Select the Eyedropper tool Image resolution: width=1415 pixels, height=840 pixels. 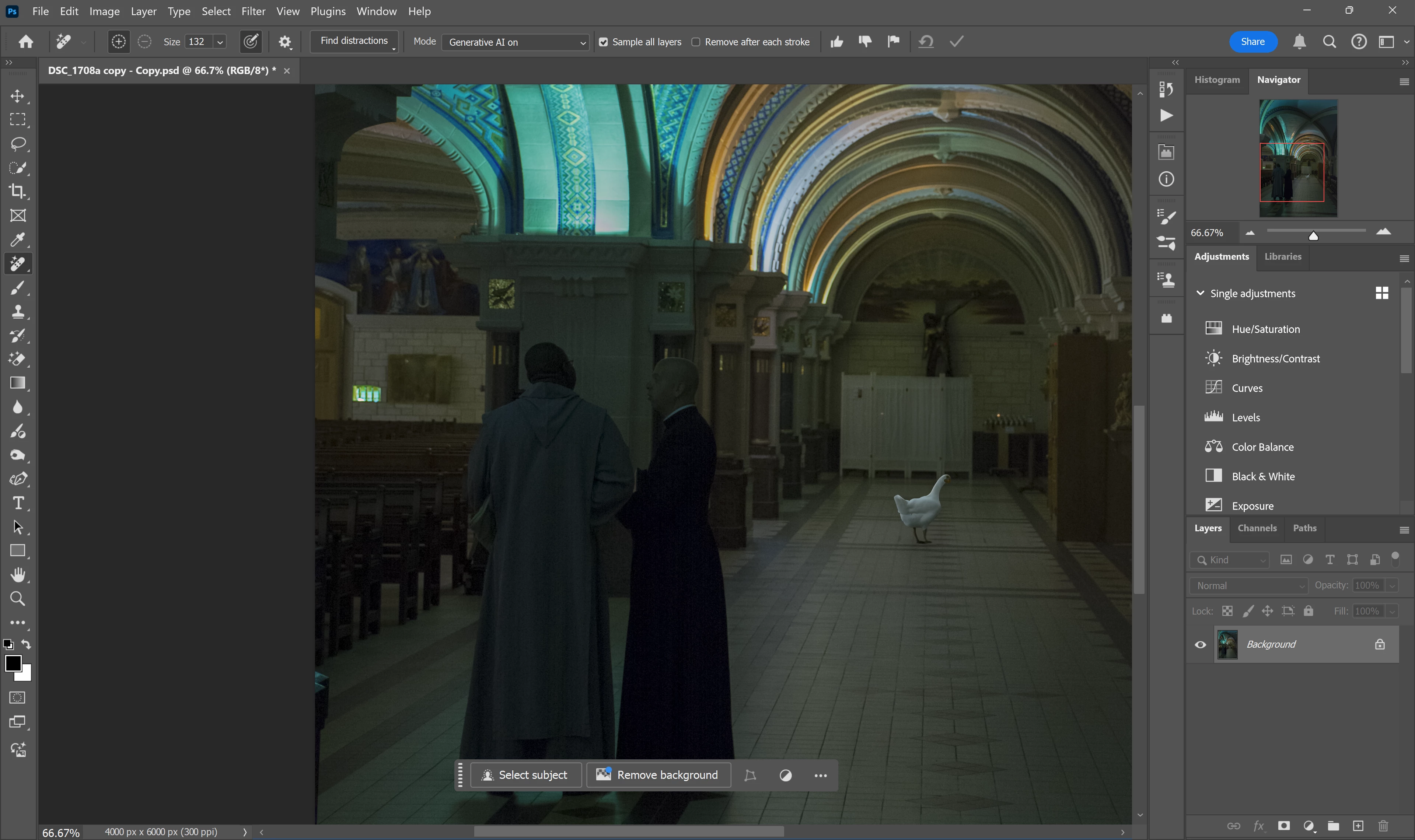tap(18, 239)
